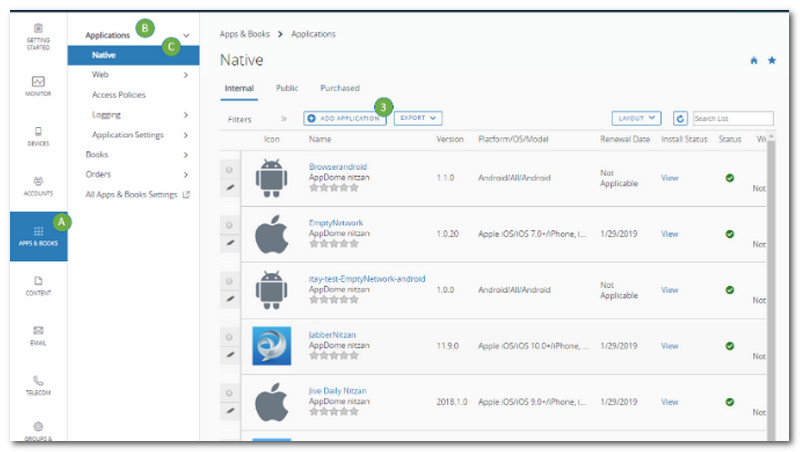Collapse the Applications menu chevron
800x452 pixels.
tap(186, 35)
